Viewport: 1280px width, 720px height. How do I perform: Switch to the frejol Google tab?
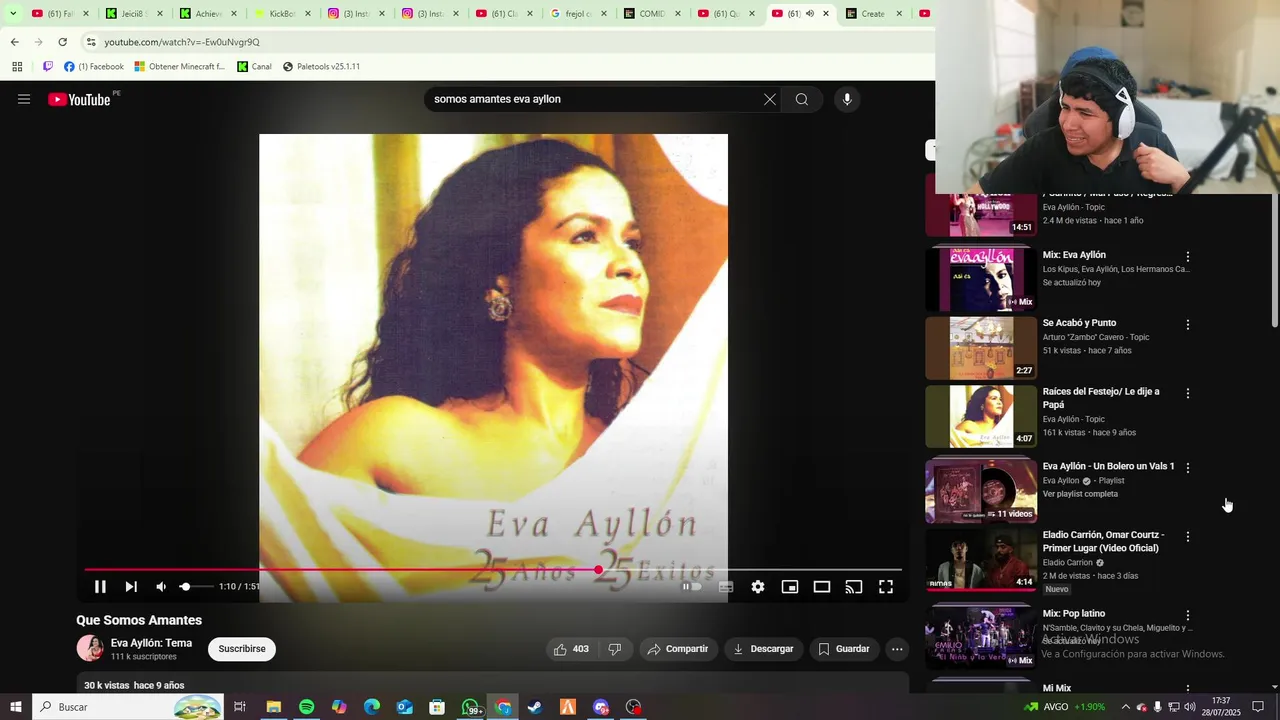pyautogui.click(x=577, y=14)
